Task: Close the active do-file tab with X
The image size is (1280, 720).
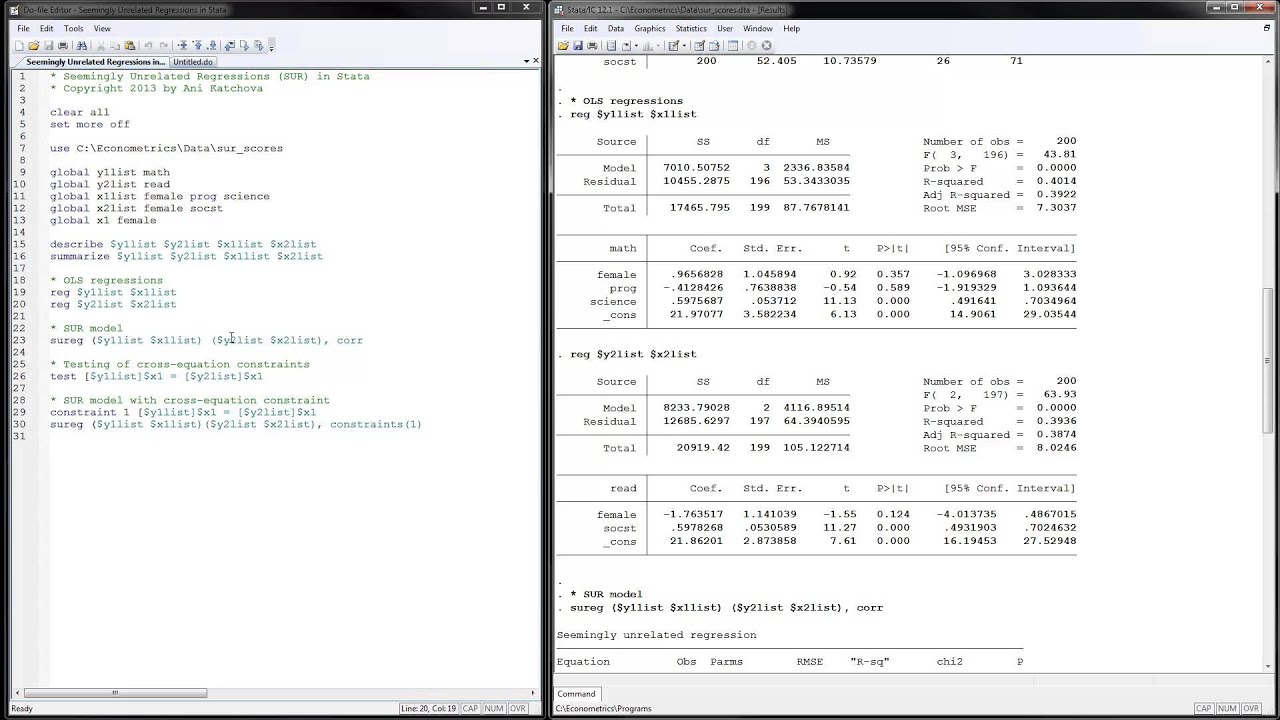Action: click(536, 61)
